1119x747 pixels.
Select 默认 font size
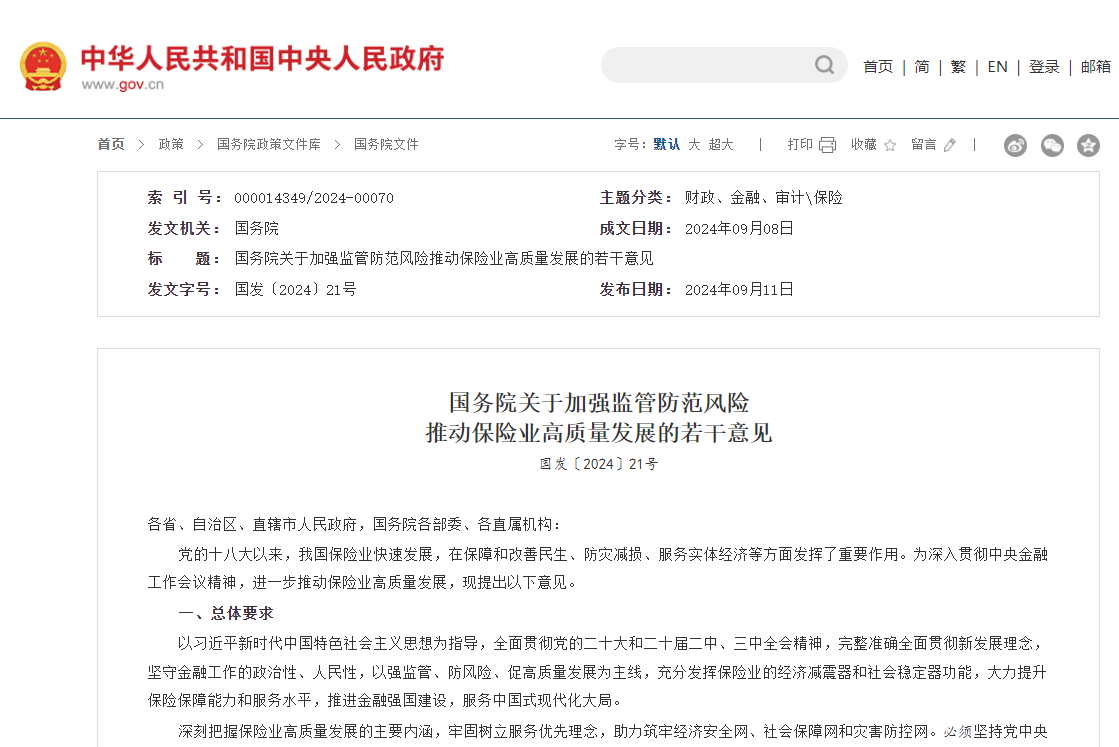(x=667, y=144)
